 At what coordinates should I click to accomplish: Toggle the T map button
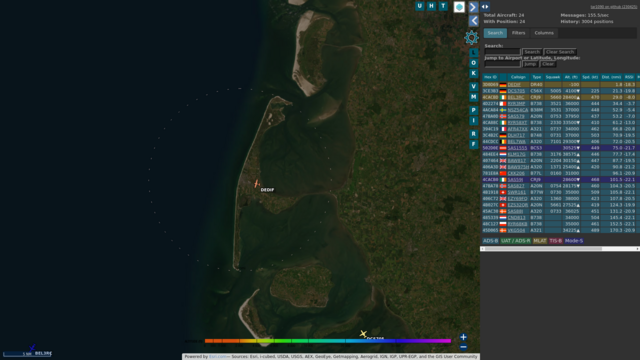pyautogui.click(x=443, y=6)
